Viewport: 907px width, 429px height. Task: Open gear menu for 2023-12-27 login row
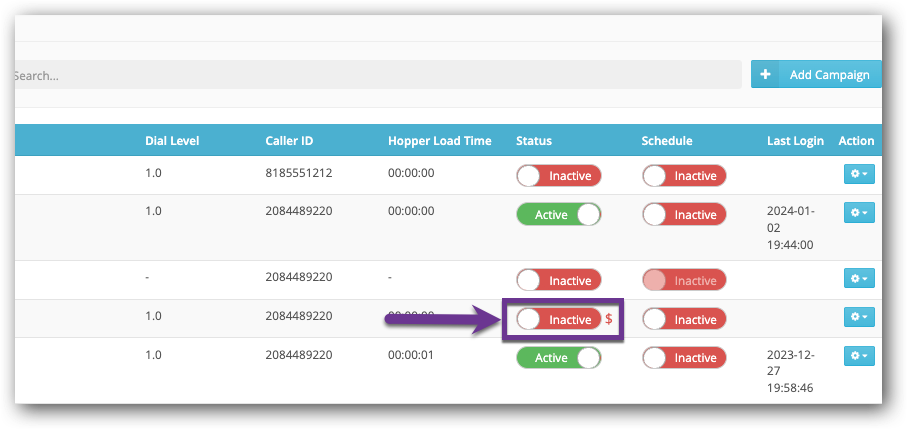coord(858,357)
